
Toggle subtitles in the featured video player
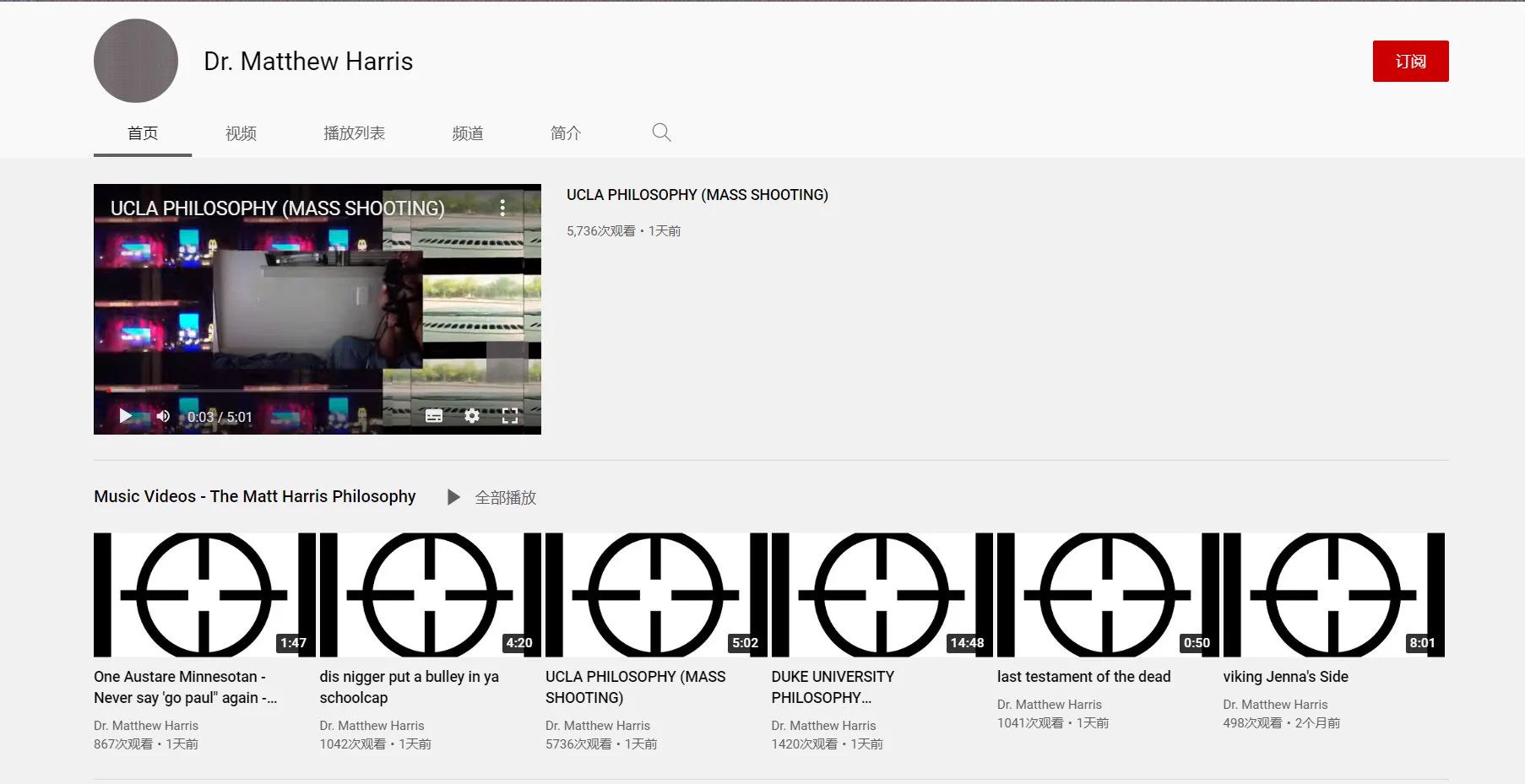[x=434, y=416]
